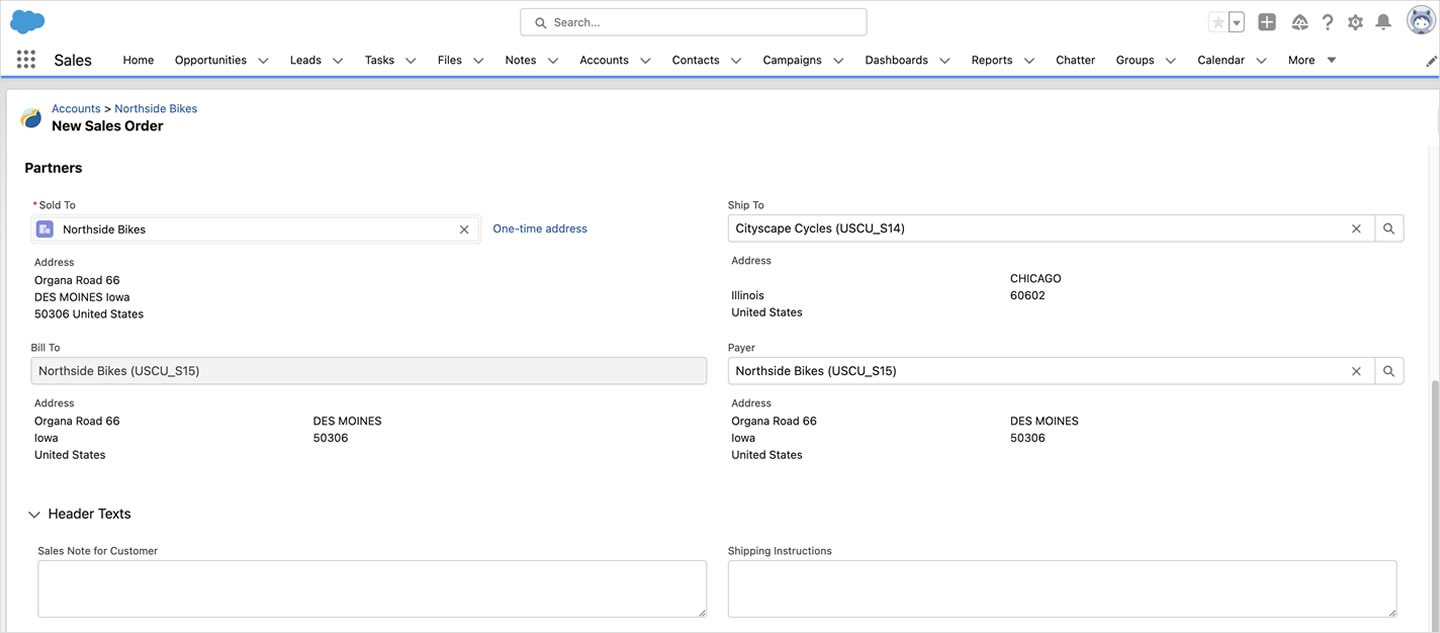Image resolution: width=1440 pixels, height=633 pixels.
Task: Expand the Notes tab dropdown chevron
Action: coord(553,61)
